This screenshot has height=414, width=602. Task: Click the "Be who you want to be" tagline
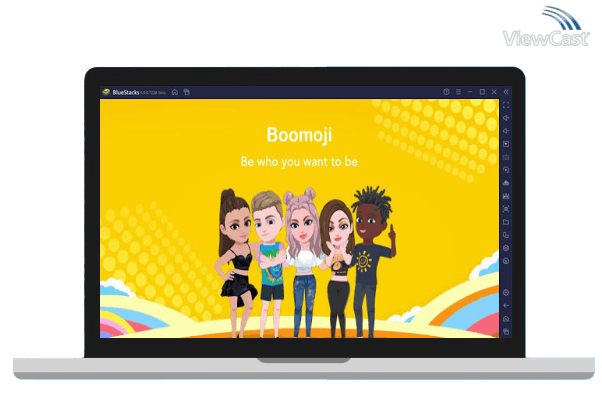click(x=299, y=162)
